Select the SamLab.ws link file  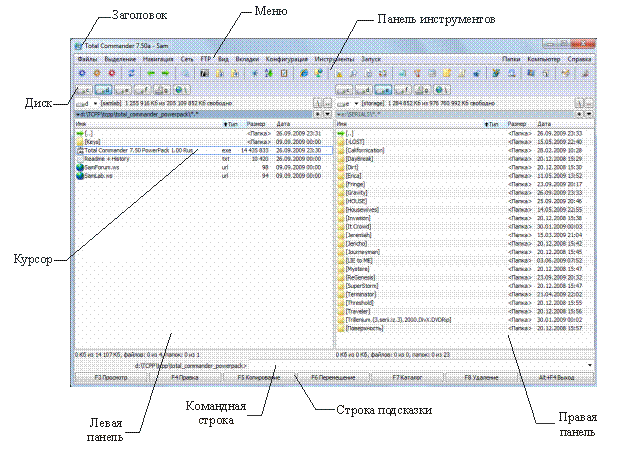(x=204, y=176)
